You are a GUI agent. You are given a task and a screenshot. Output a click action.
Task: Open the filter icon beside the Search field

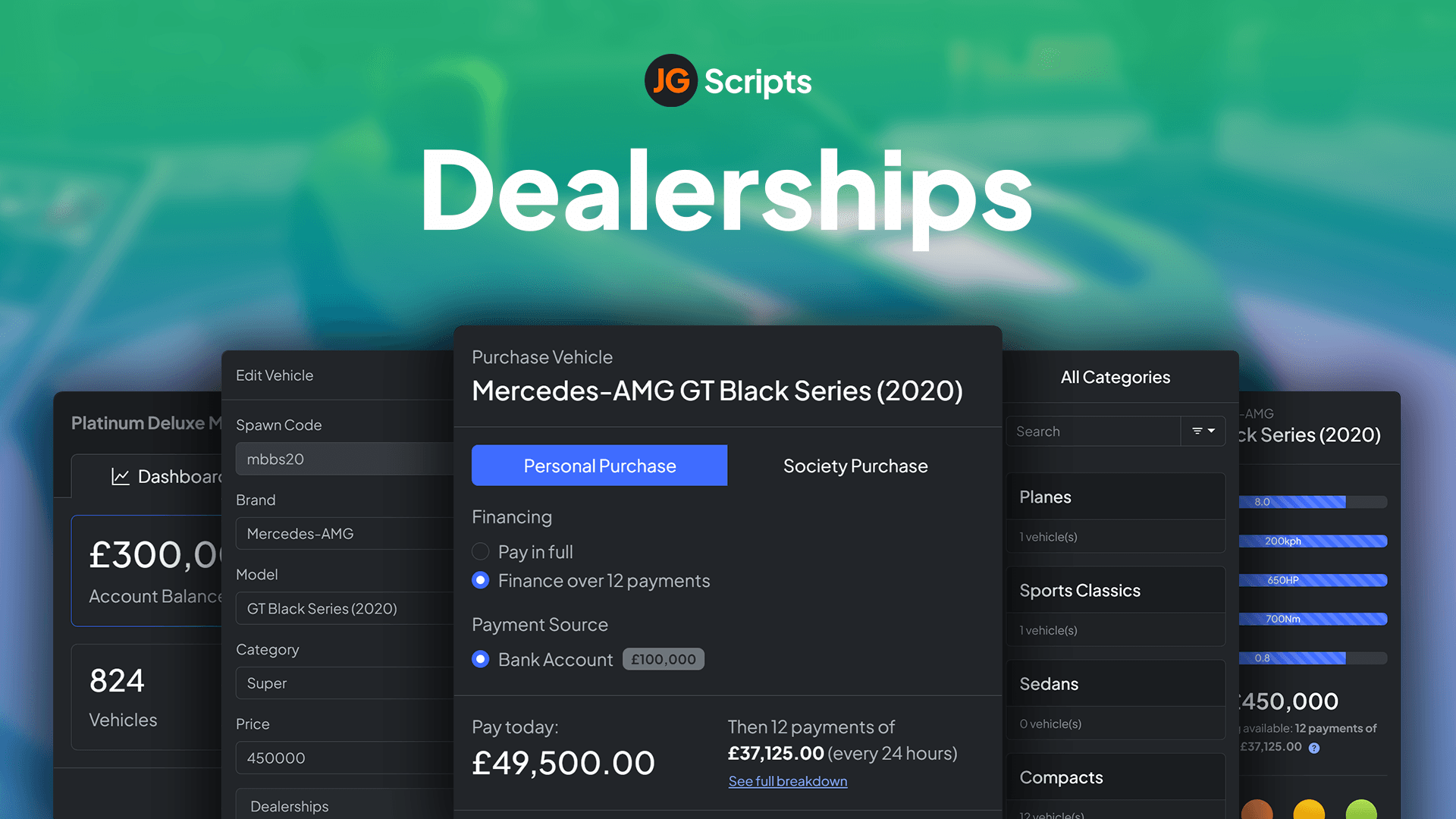[1197, 431]
